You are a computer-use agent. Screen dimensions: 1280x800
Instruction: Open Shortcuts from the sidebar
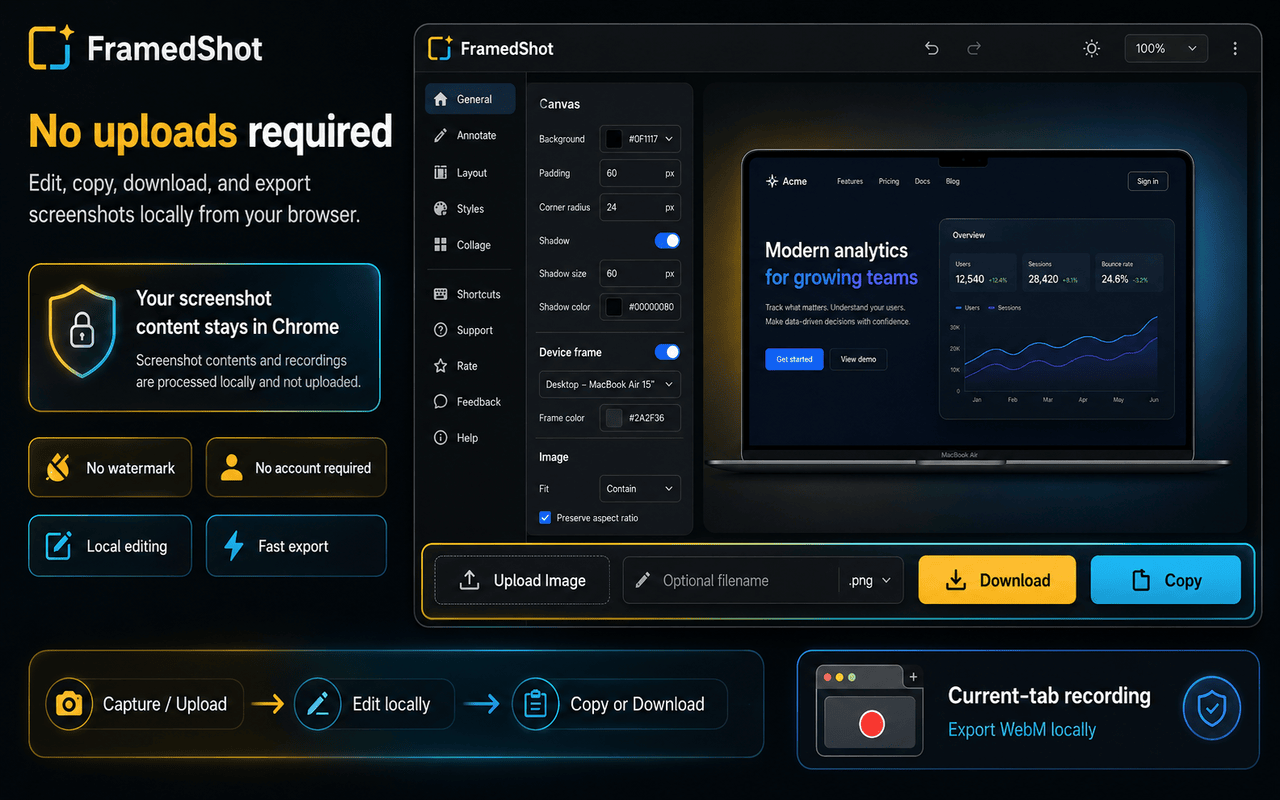pyautogui.click(x=470, y=294)
